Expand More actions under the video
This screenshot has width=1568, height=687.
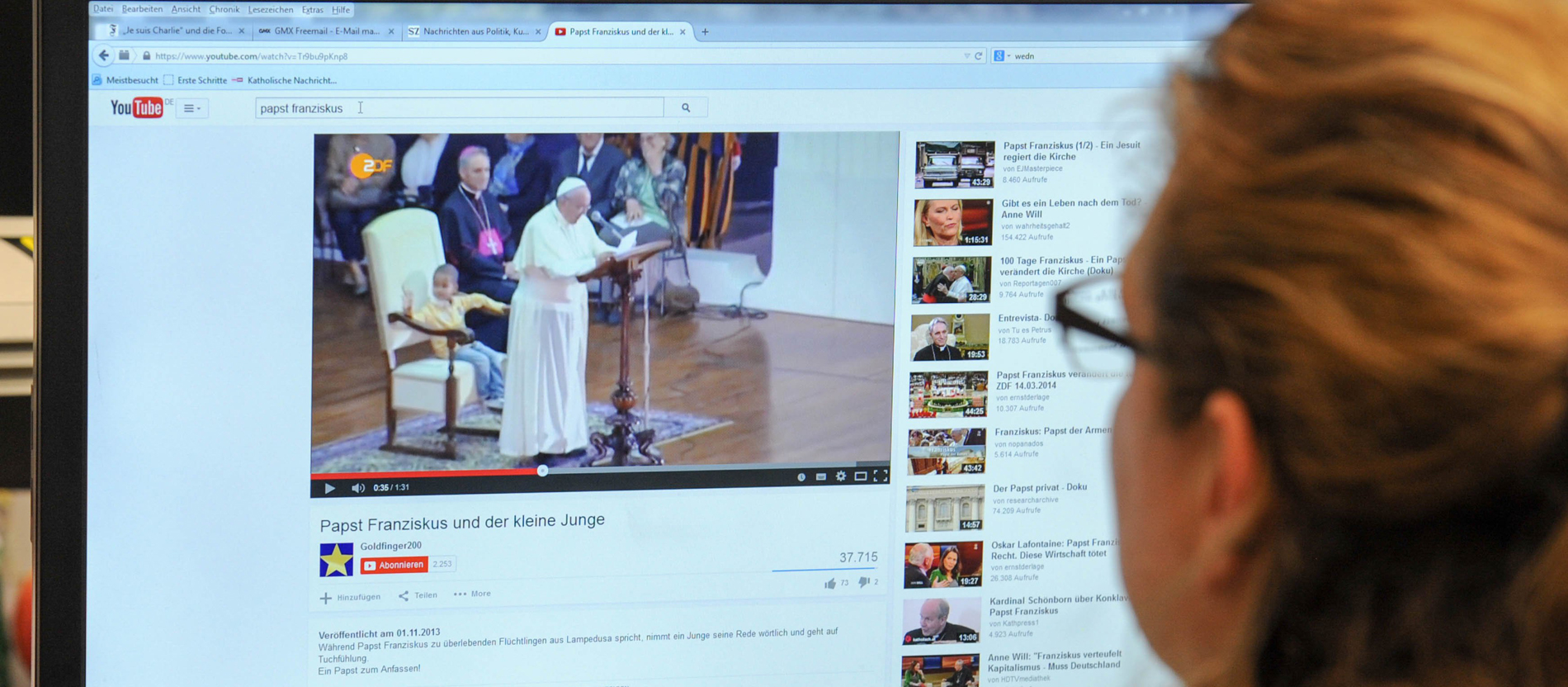click(472, 594)
